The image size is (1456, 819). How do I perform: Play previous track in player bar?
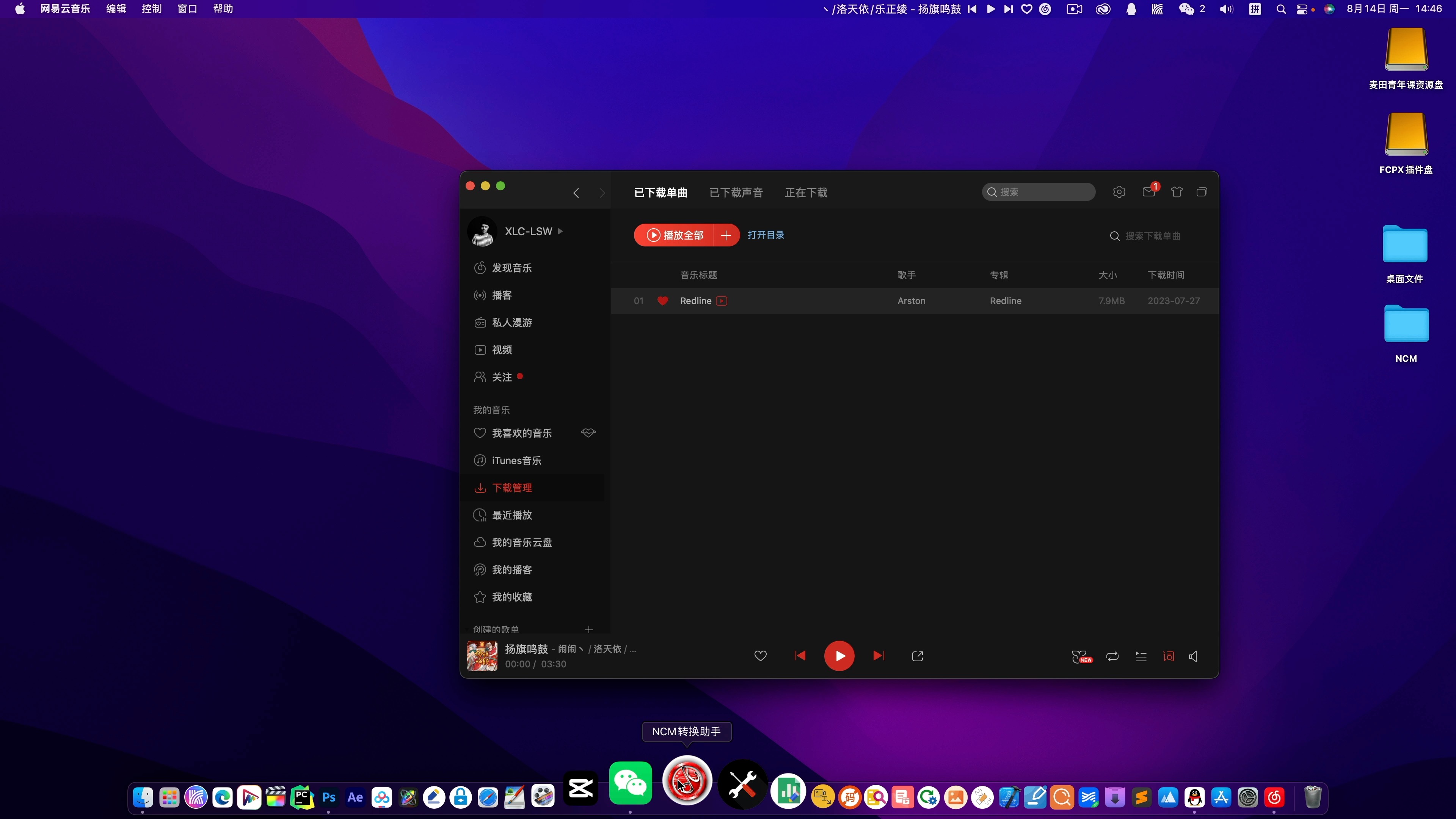tap(800, 656)
